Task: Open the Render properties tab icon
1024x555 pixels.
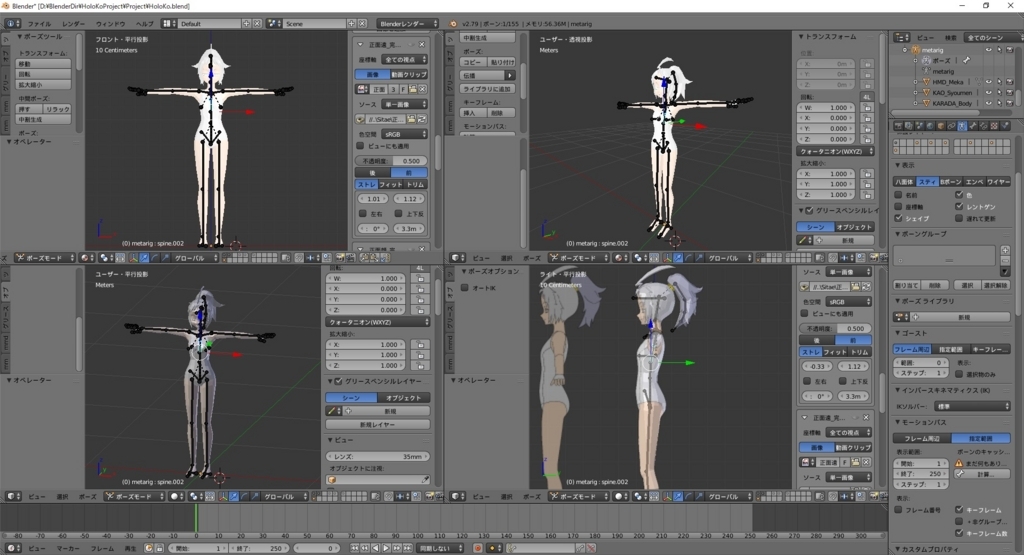Action: pos(899,126)
